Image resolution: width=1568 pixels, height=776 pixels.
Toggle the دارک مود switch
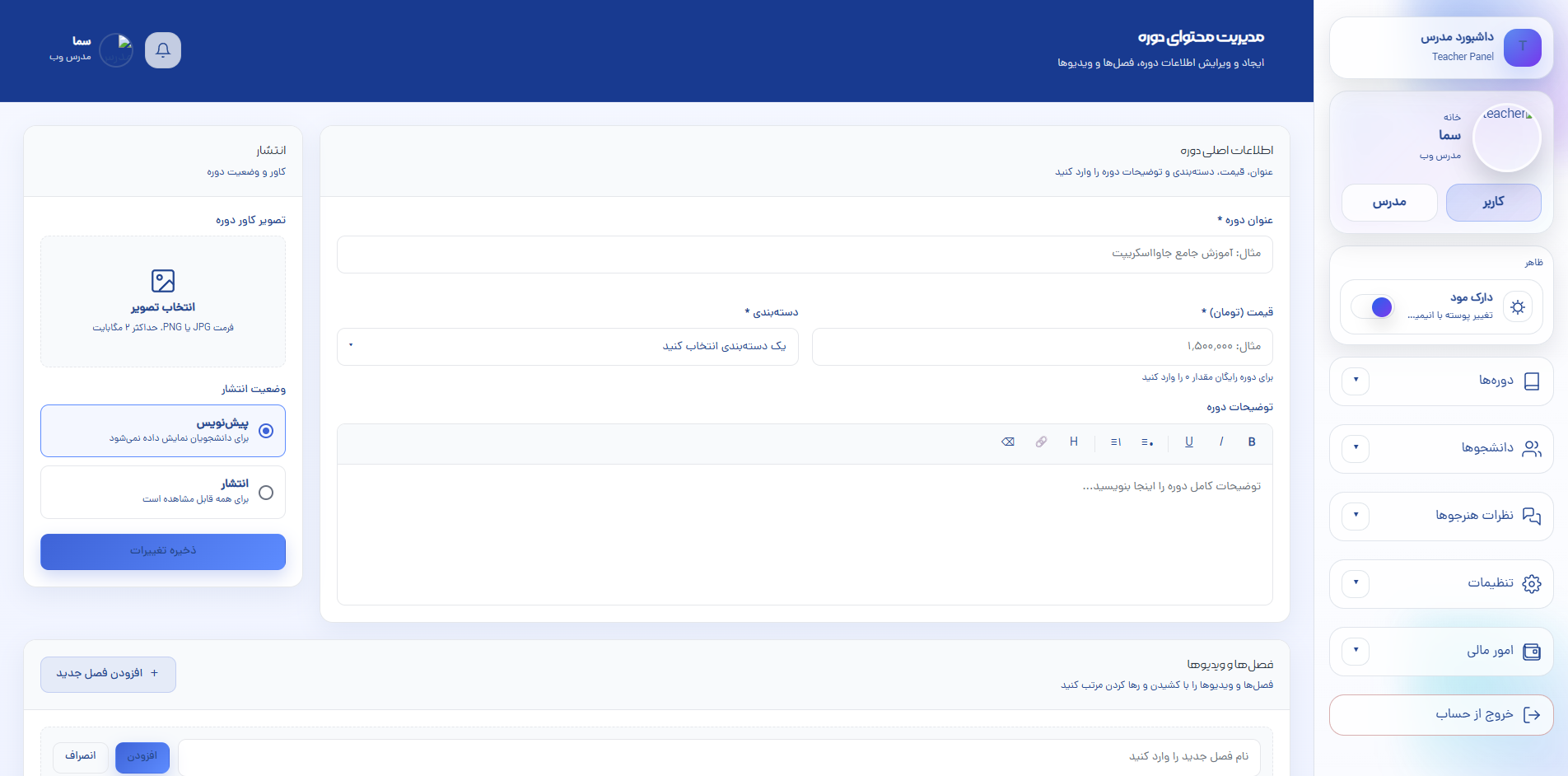pyautogui.click(x=1372, y=307)
